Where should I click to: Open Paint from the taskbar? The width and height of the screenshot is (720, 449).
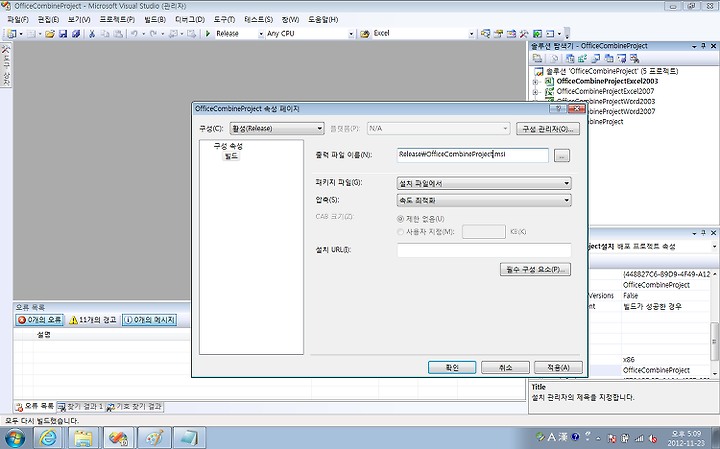154,438
